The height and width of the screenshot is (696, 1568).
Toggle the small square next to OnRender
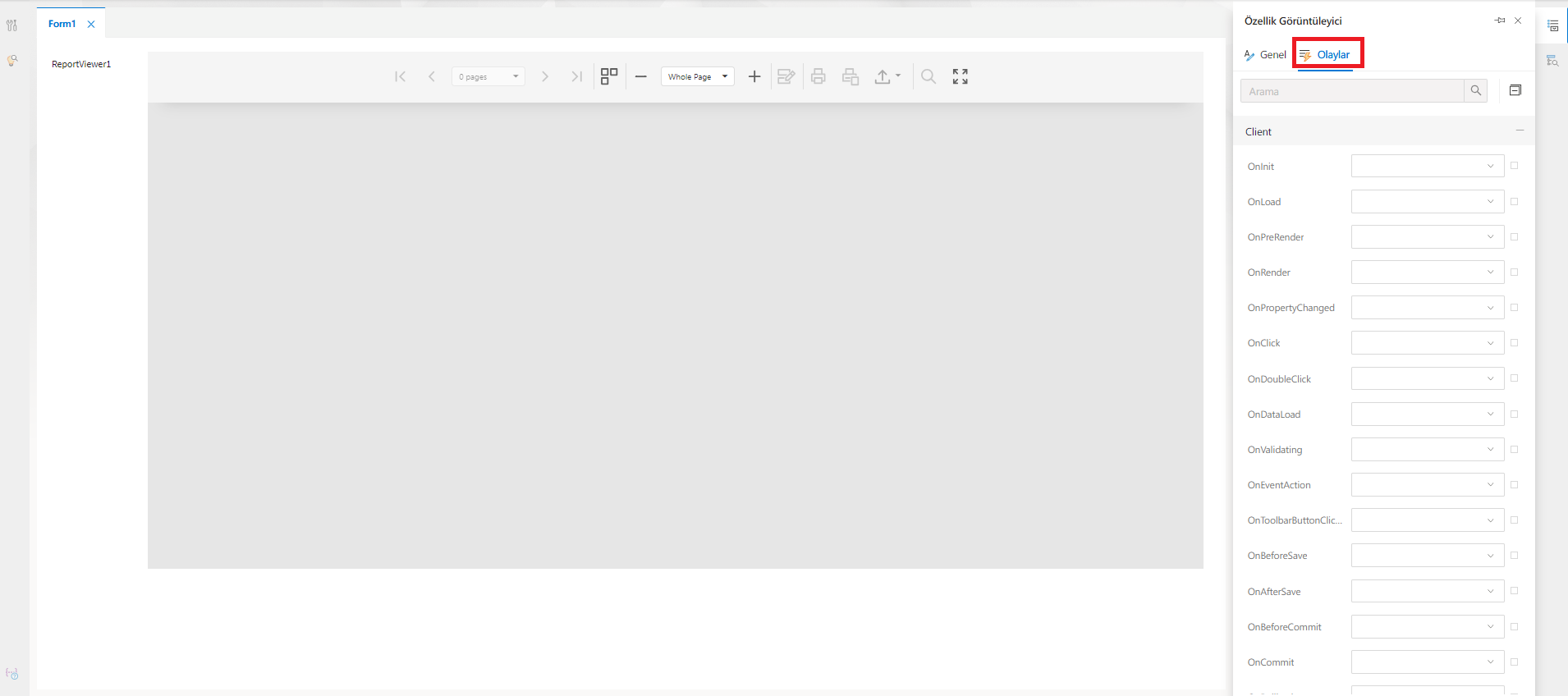click(x=1515, y=272)
